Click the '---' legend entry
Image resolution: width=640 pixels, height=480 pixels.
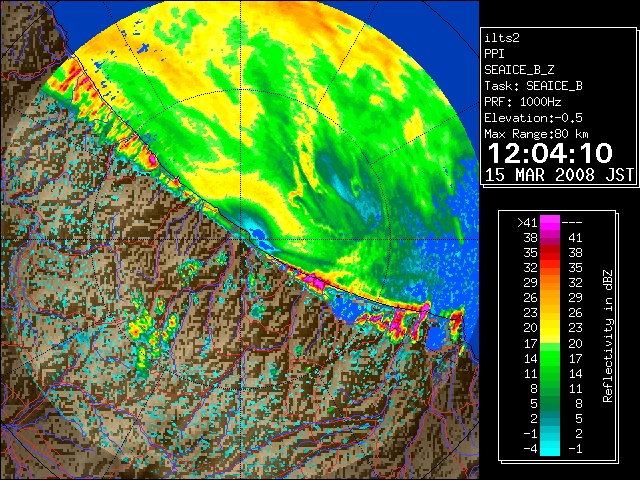point(572,223)
